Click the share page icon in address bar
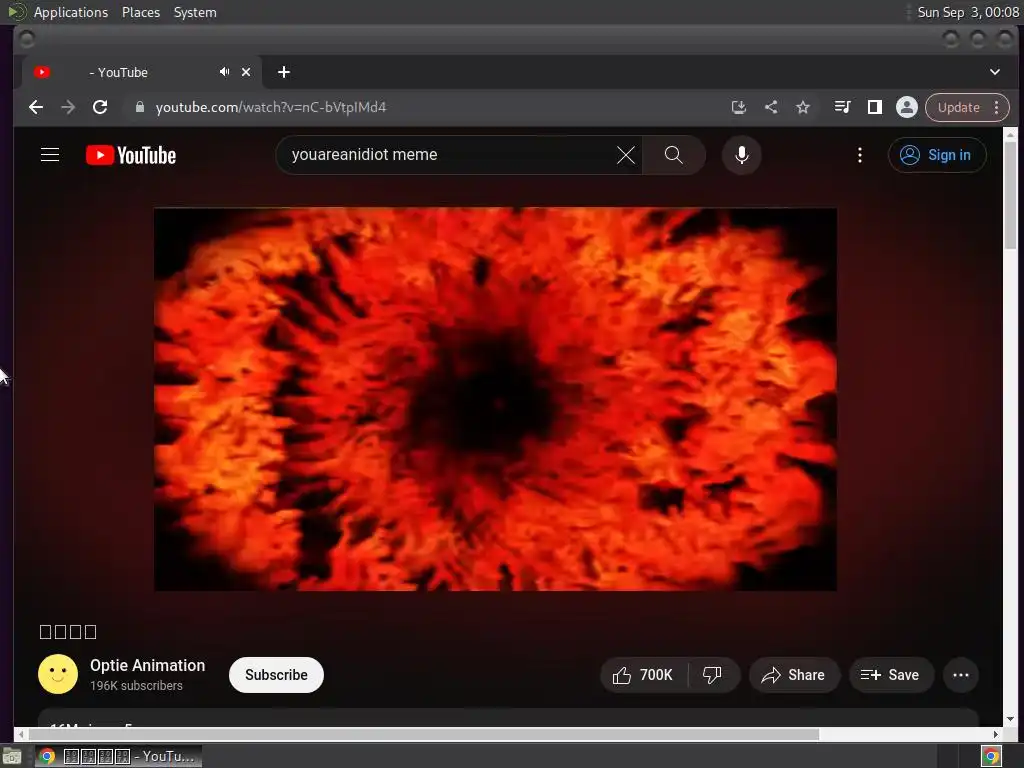Viewport: 1024px width, 768px height. (x=771, y=107)
